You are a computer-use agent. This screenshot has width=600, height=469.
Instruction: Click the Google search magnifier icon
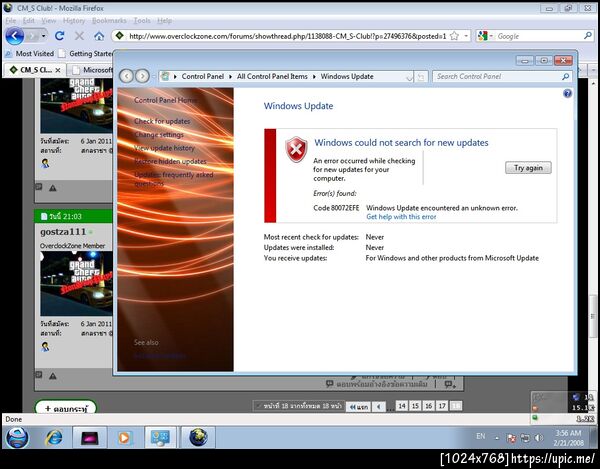[x=587, y=36]
